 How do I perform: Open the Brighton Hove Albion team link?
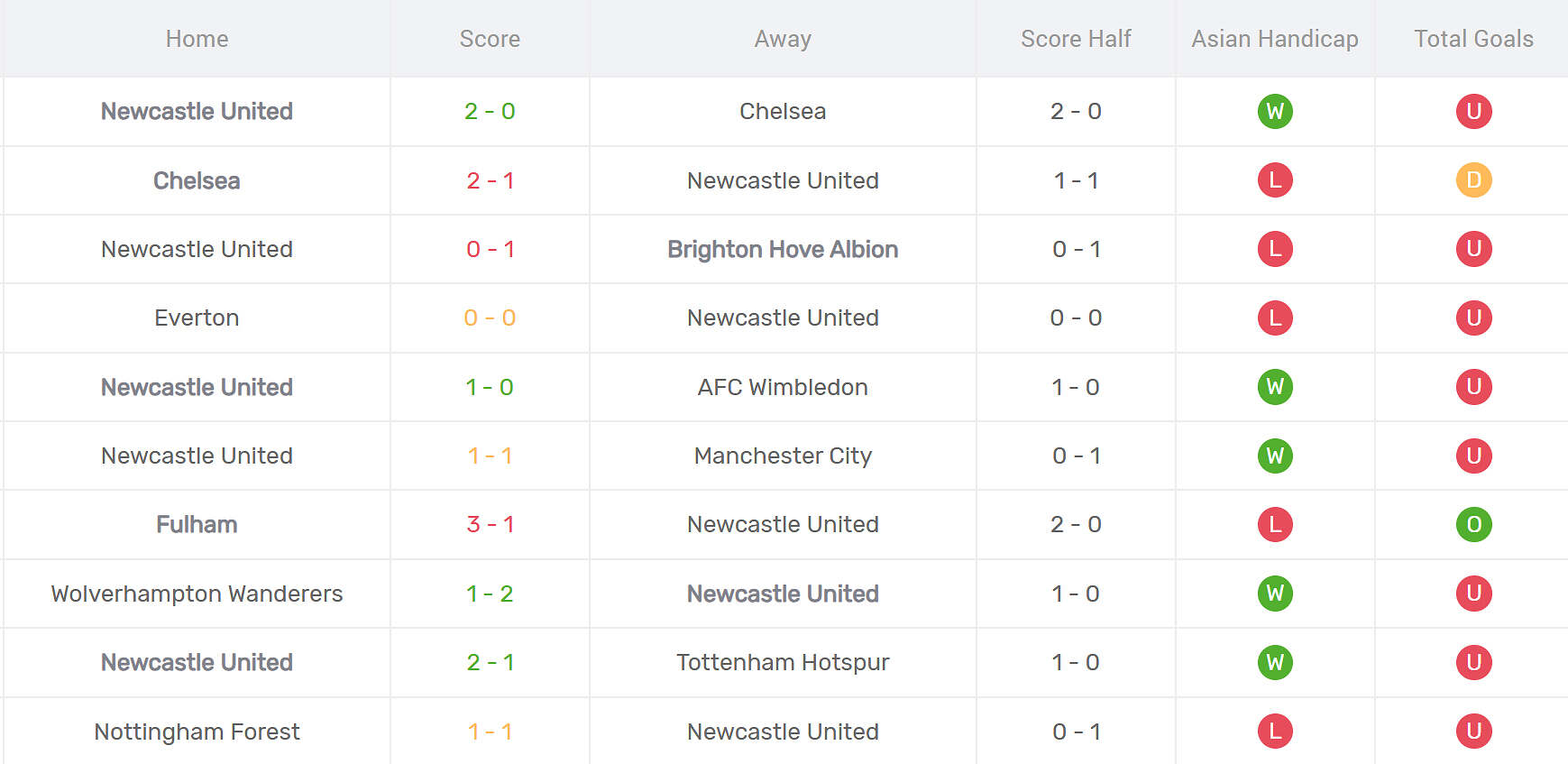[783, 249]
